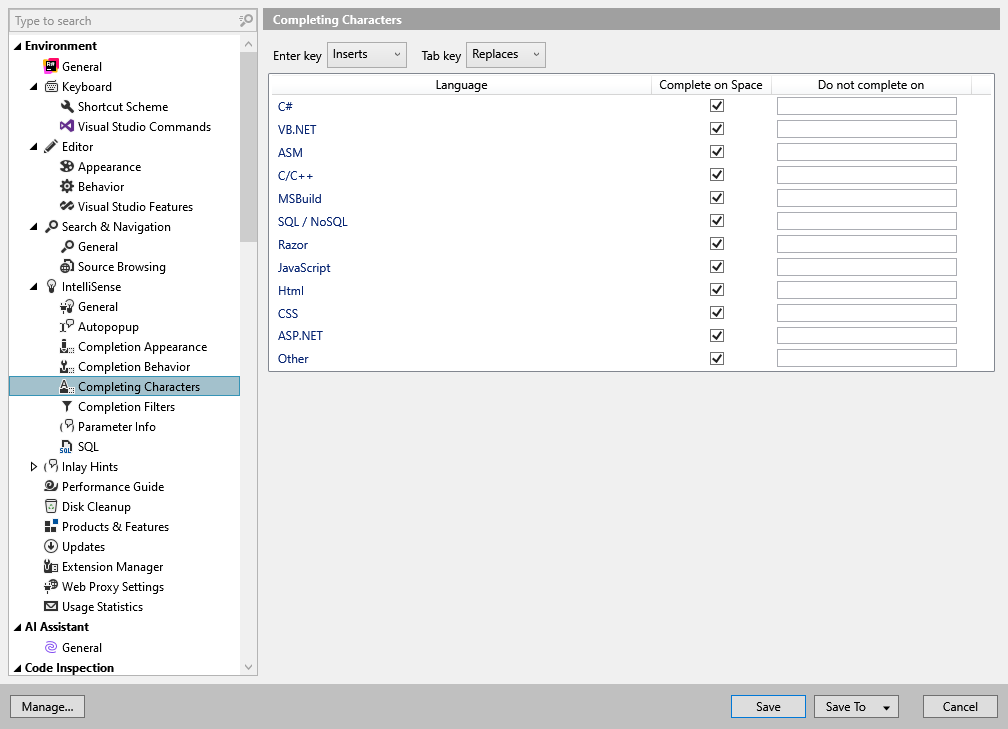Select the Autopopup IntelliSense icon
The image size is (1008, 729).
[65, 326]
